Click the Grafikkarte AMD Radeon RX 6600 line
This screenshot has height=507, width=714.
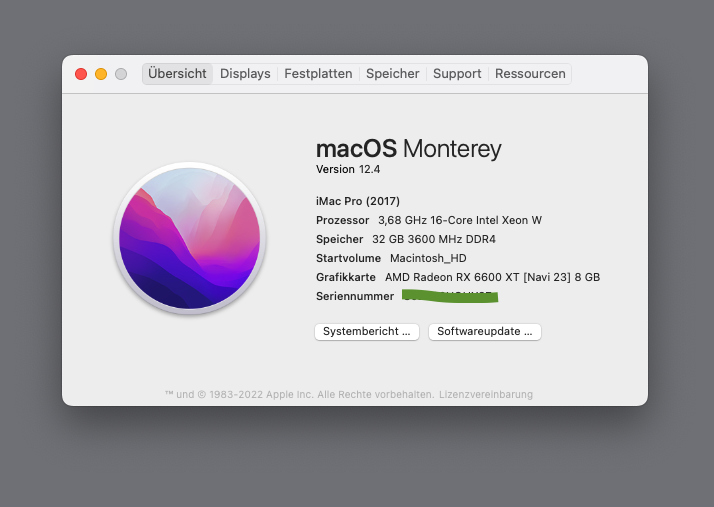458,277
